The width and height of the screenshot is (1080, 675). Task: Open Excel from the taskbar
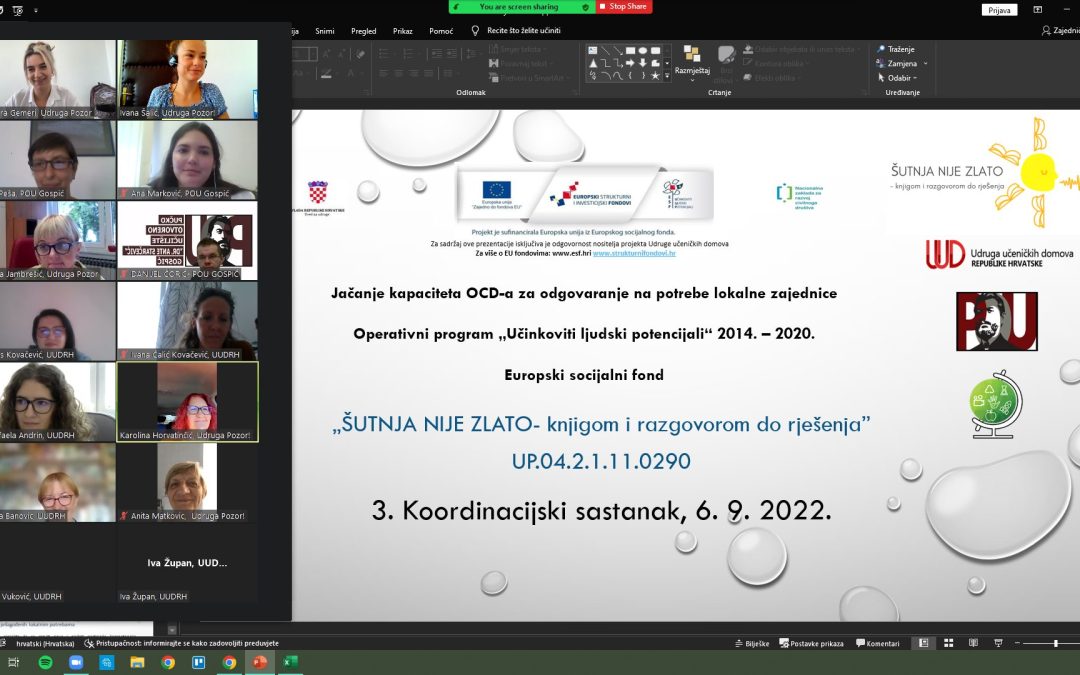(x=290, y=662)
